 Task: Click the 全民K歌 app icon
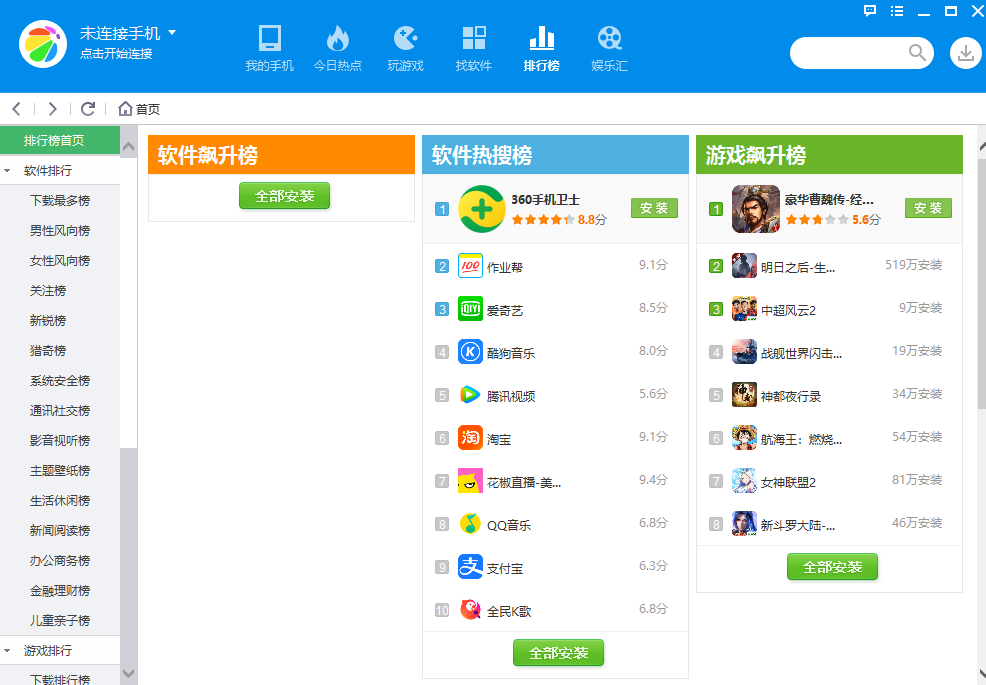point(470,610)
